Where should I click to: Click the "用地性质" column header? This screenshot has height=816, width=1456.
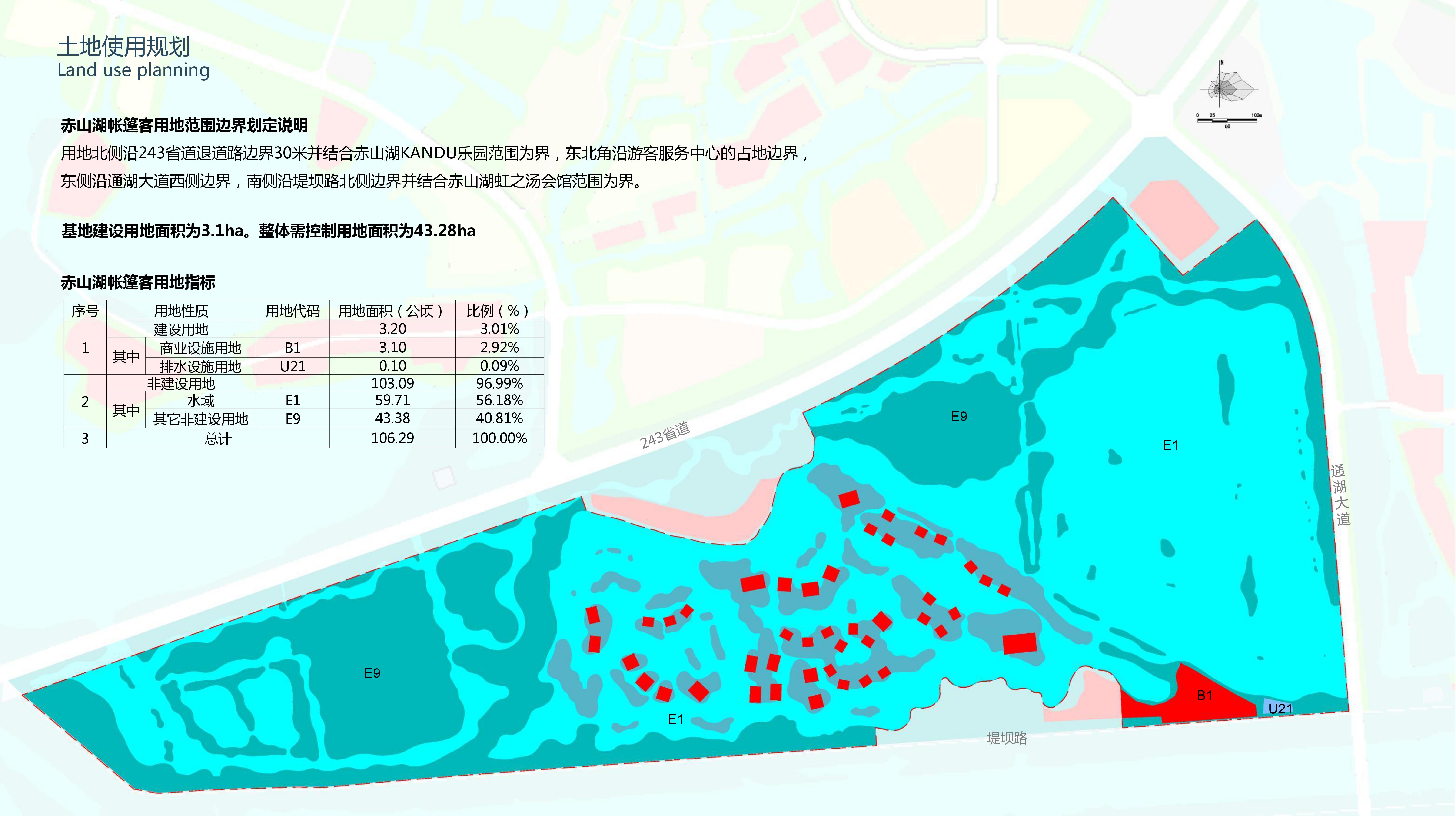pos(181,311)
